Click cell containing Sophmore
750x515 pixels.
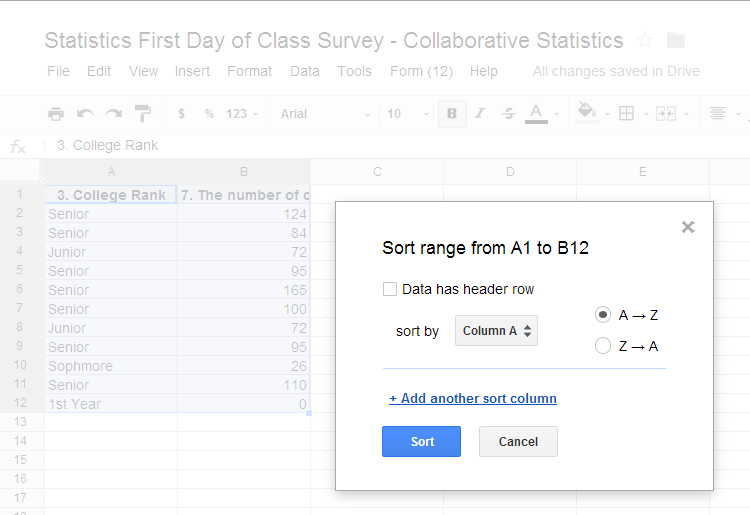[x=111, y=366]
